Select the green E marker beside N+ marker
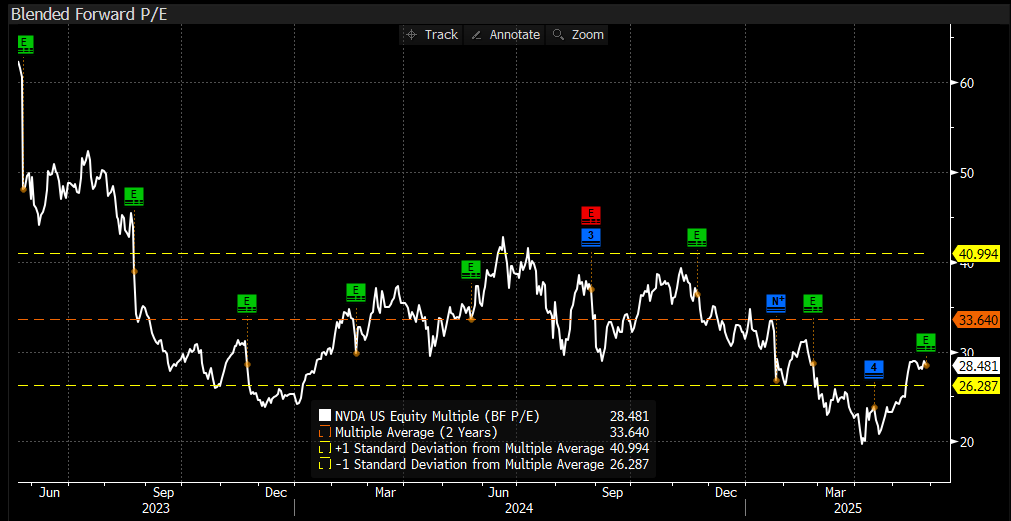Image resolution: width=1011 pixels, height=521 pixels. coord(813,302)
